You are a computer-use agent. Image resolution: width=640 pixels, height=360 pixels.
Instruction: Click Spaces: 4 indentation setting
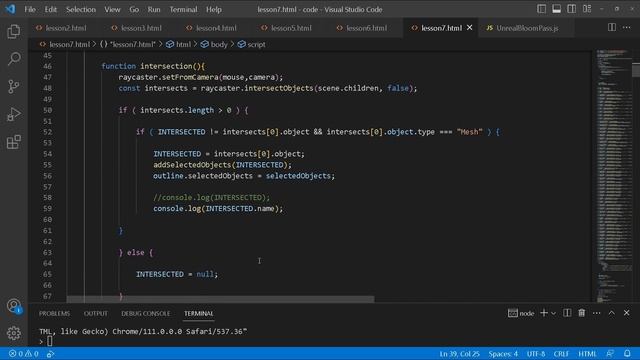503,353
